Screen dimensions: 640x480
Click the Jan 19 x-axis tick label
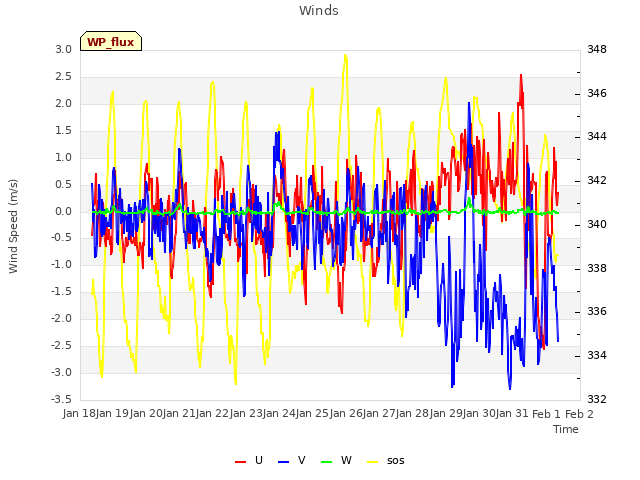[x=112, y=414]
